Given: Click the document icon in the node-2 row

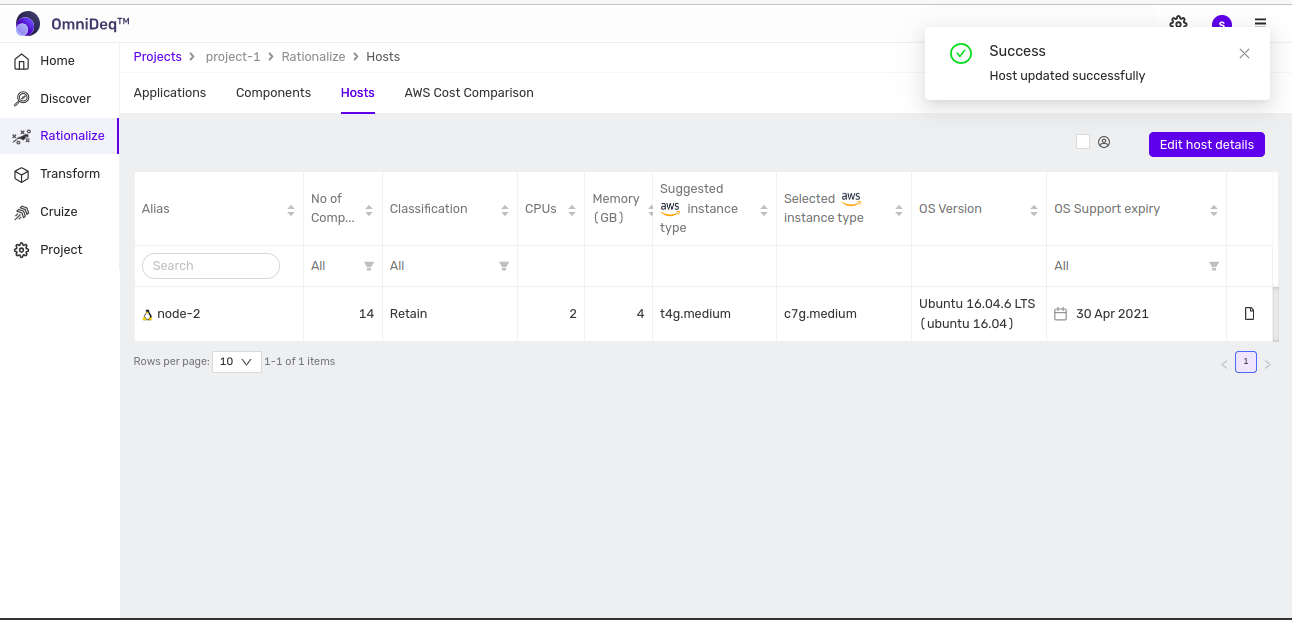Looking at the screenshot, I should [1249, 314].
